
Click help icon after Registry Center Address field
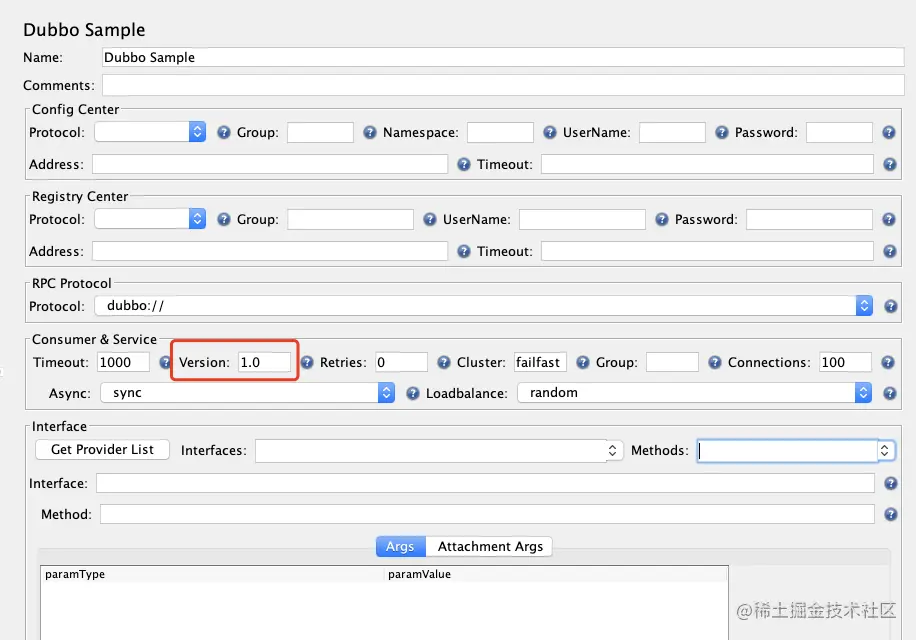(464, 252)
